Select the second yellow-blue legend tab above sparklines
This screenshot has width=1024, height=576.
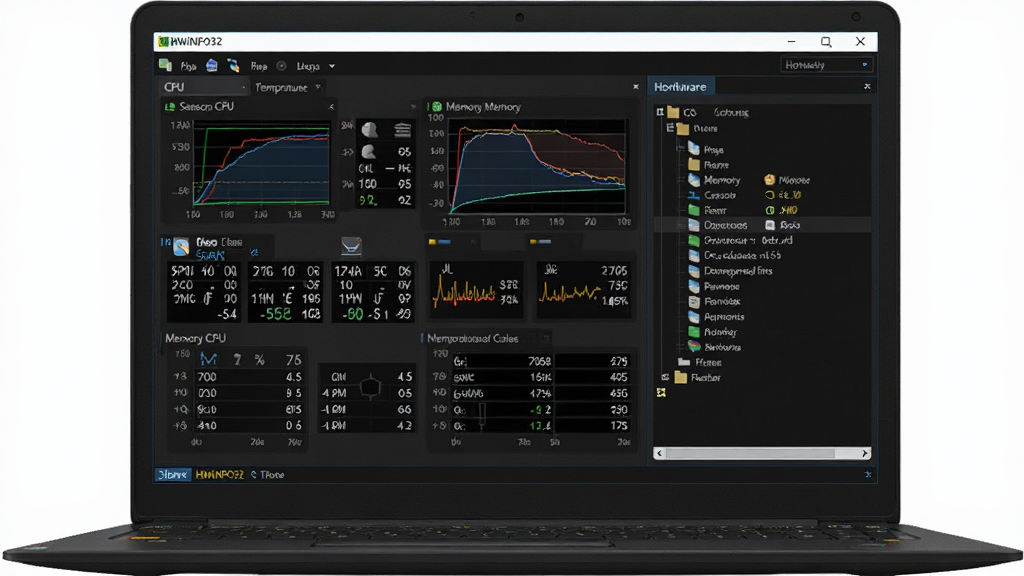(541, 242)
